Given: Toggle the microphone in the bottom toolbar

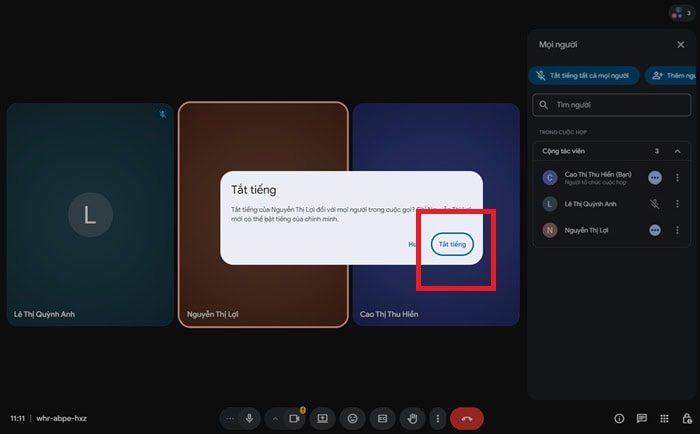Looking at the screenshot, I should point(250,418).
